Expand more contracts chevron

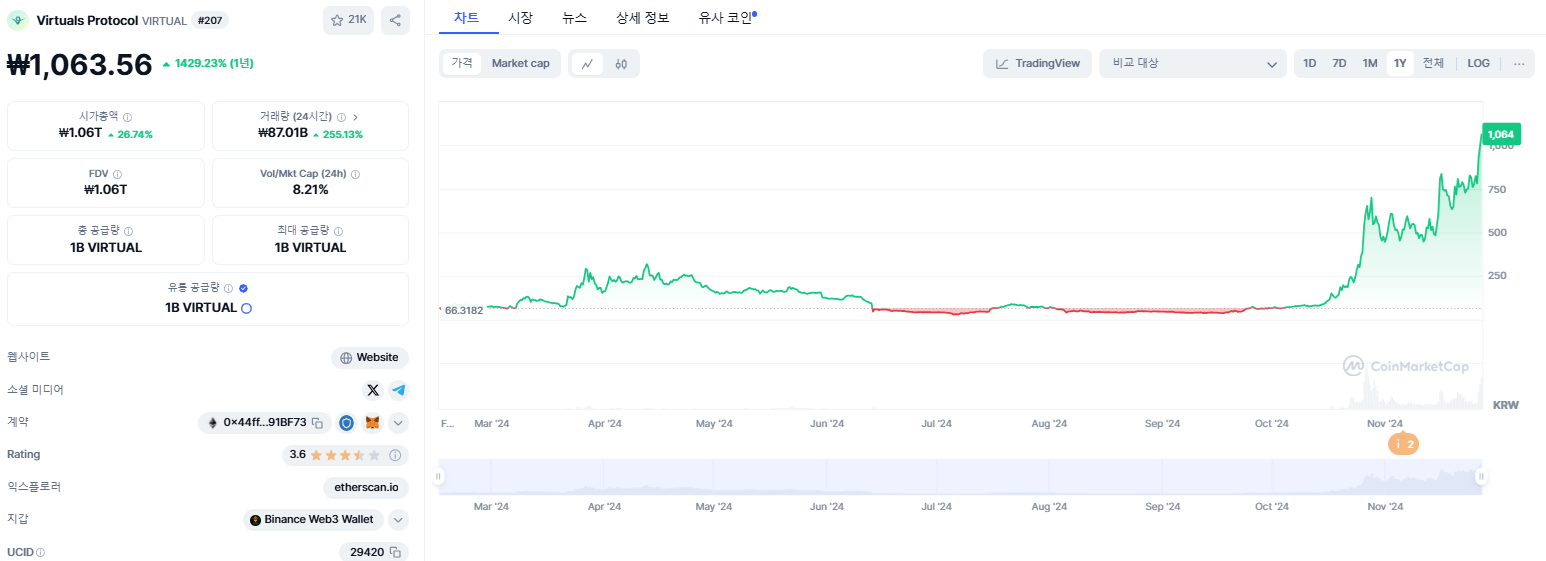pos(398,423)
